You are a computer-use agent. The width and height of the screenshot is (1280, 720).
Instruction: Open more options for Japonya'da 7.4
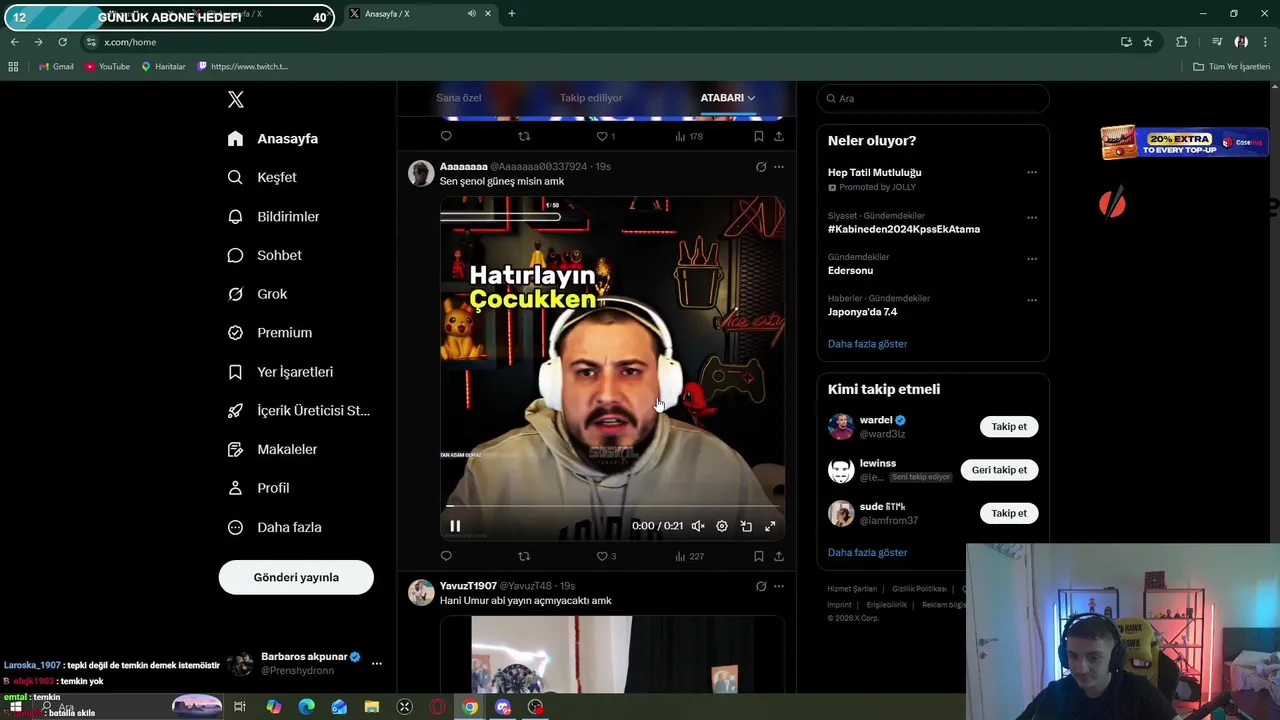[1032, 300]
